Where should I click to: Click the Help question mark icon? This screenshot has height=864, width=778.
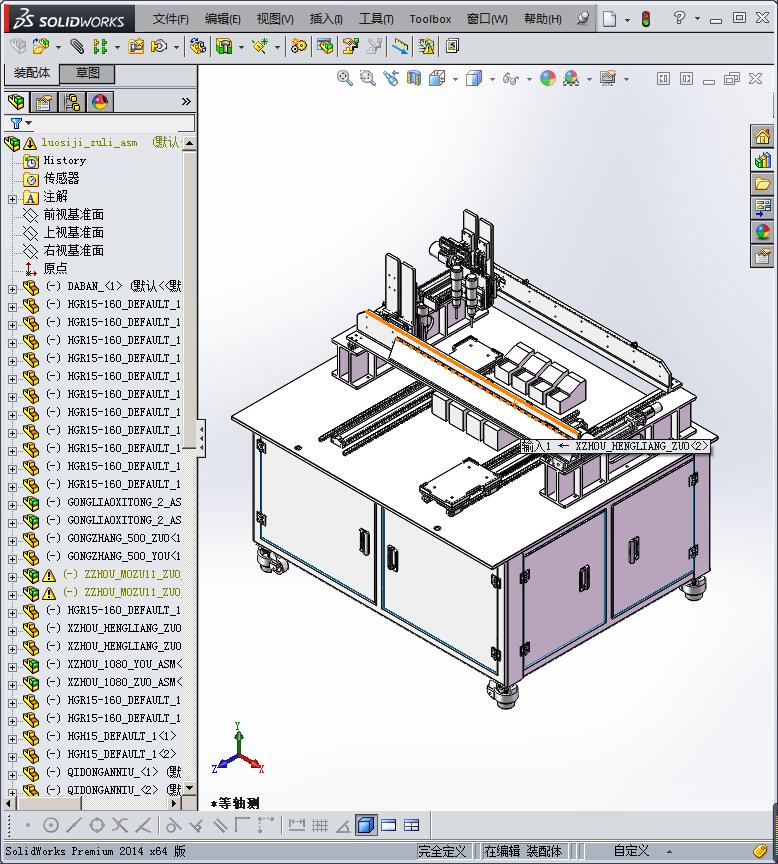(x=679, y=18)
